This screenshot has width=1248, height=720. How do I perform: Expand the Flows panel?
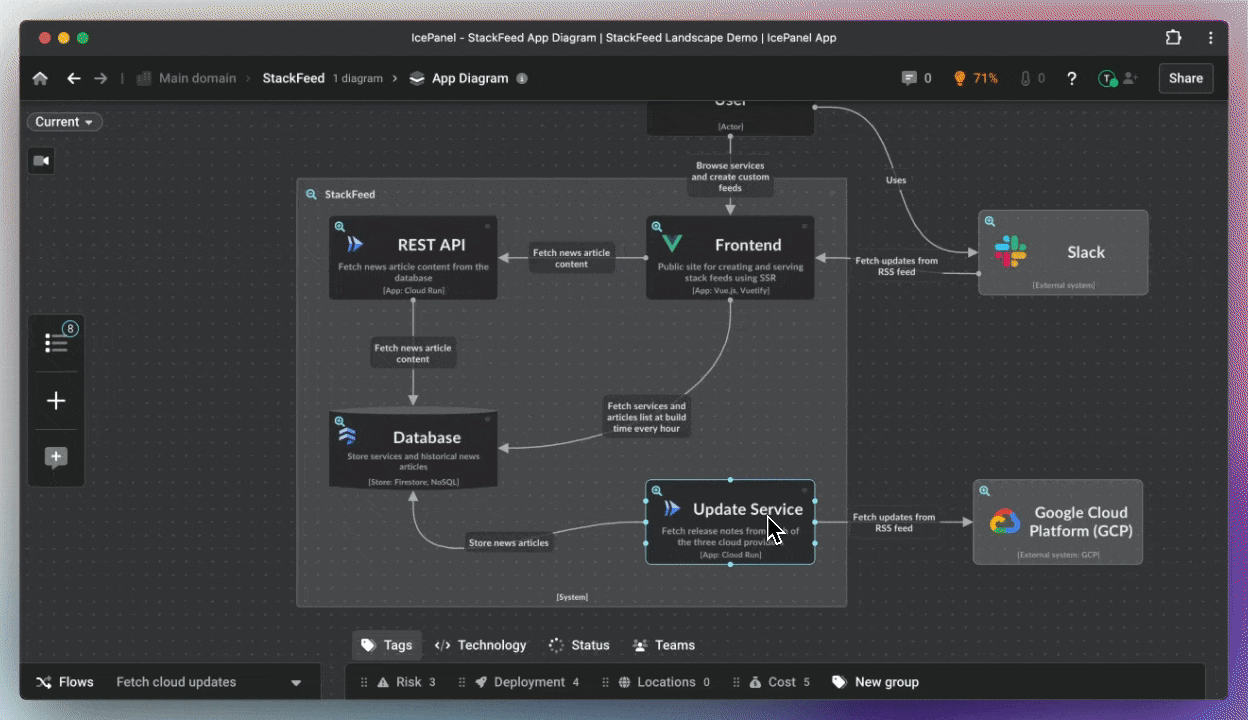click(x=65, y=682)
